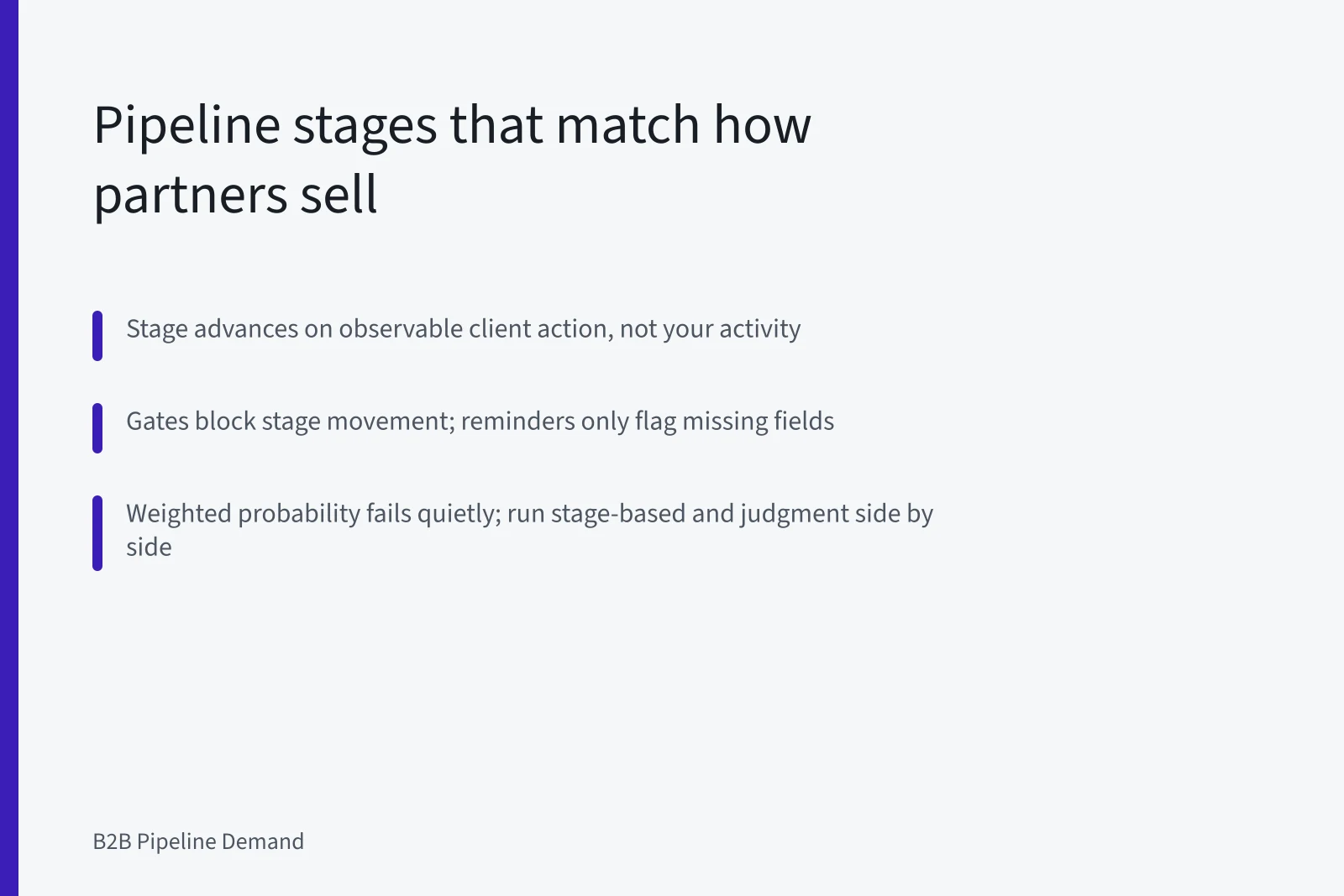Select the wrapped word 'side' on last bullet line
The width and height of the screenshot is (1344, 896).
(149, 547)
